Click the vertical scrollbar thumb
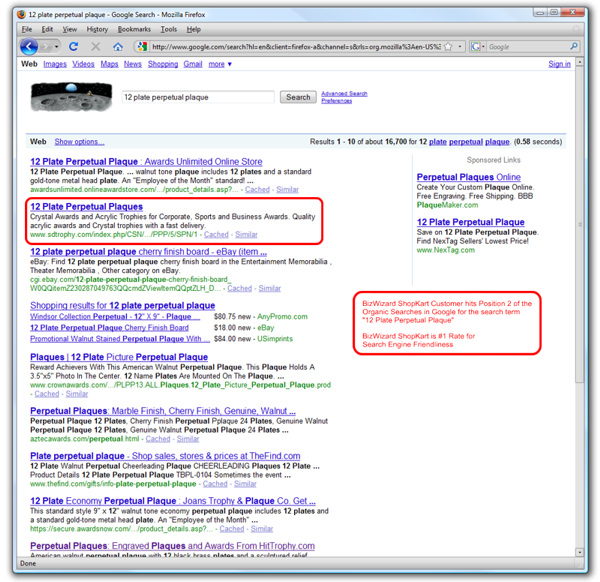The height and width of the screenshot is (582, 600). pyautogui.click(x=580, y=224)
